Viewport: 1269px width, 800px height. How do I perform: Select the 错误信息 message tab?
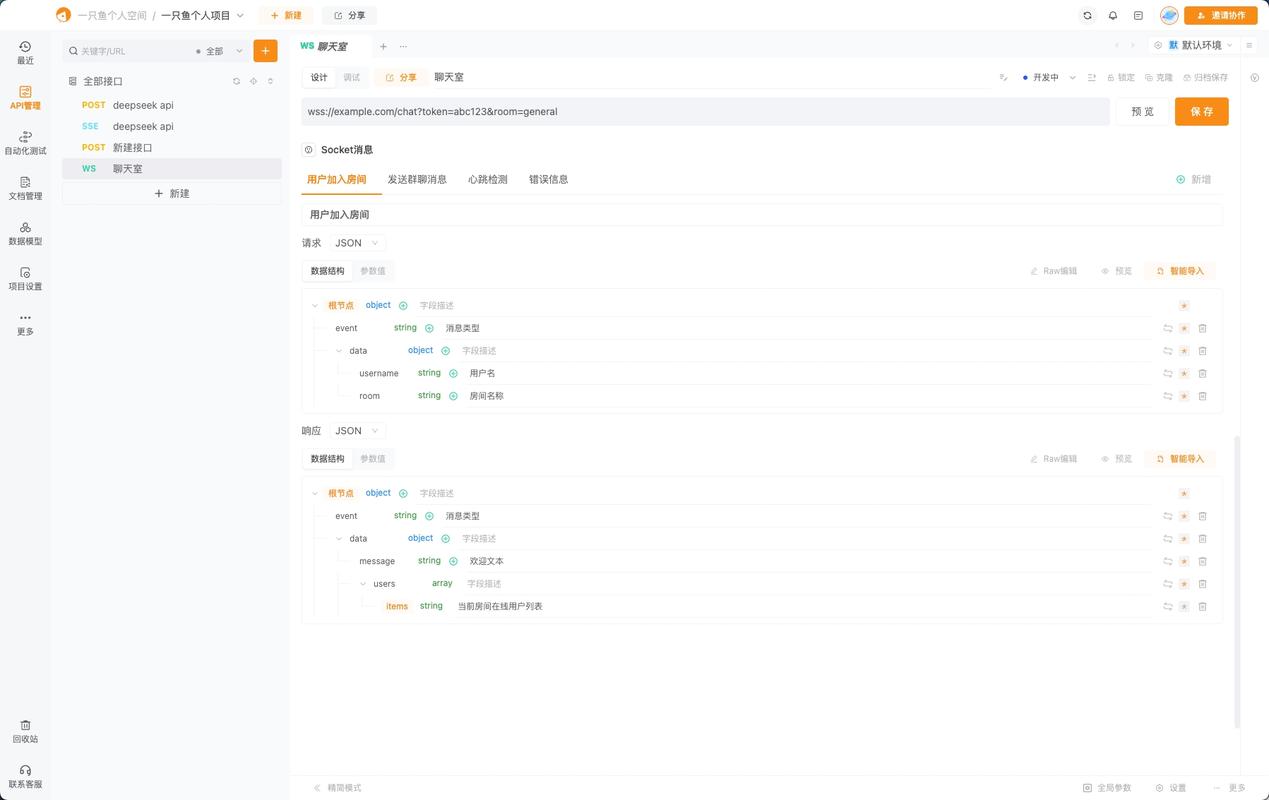[x=548, y=179]
